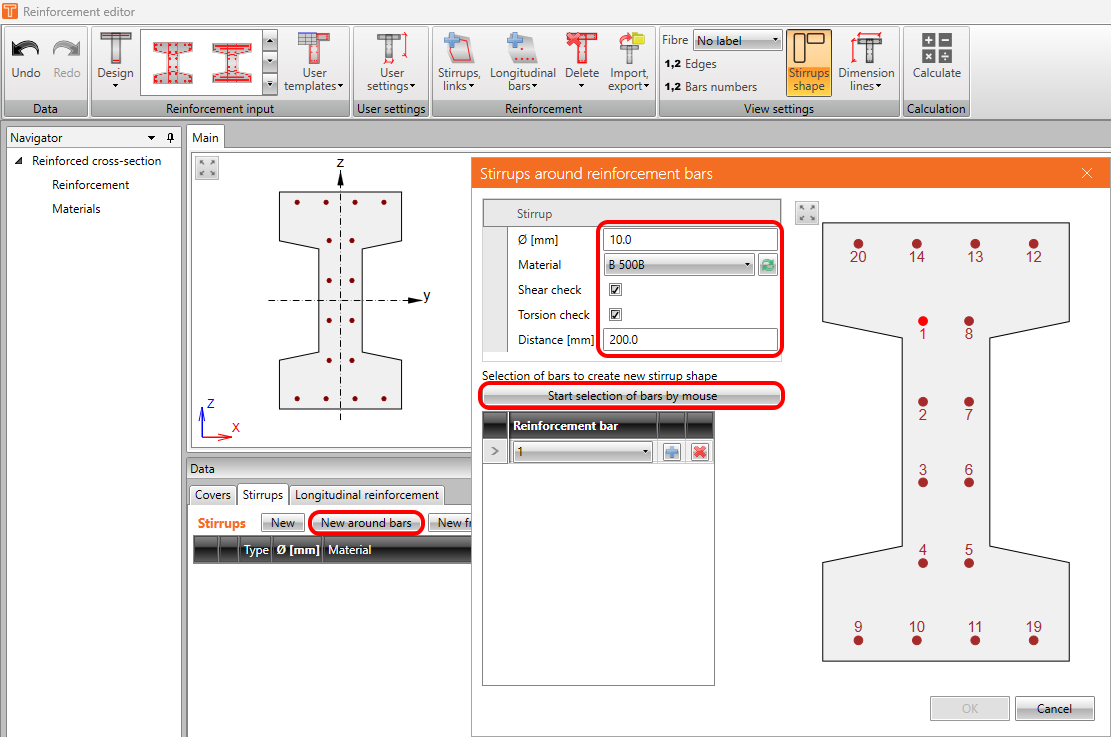Screen dimensions: 1111x737
Task: Open the Stirrups, links menu
Action: click(x=459, y=60)
